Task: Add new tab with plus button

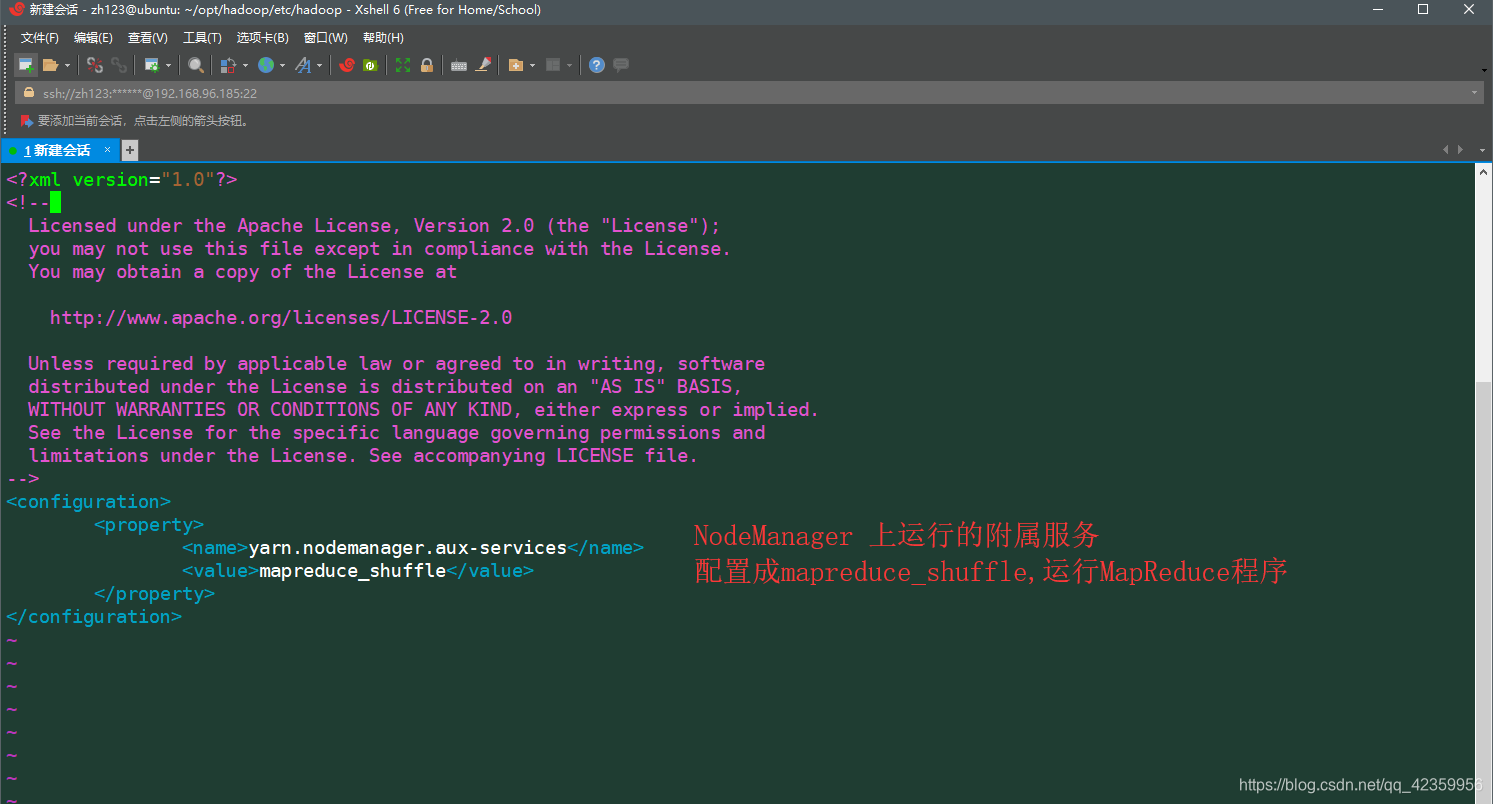Action: pos(130,150)
